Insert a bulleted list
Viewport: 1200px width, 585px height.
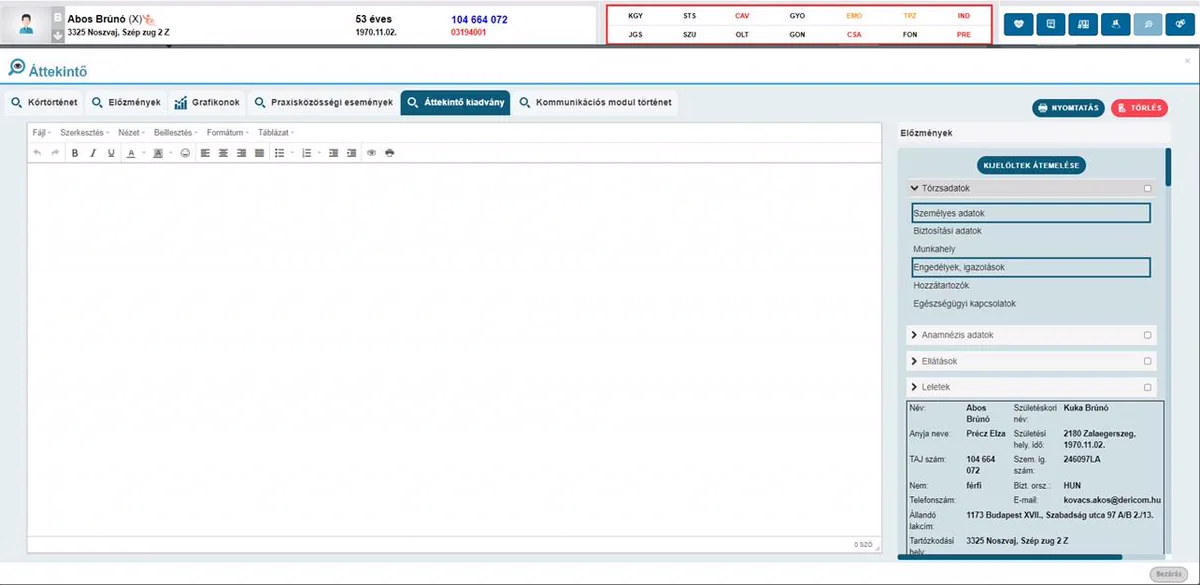tap(279, 153)
